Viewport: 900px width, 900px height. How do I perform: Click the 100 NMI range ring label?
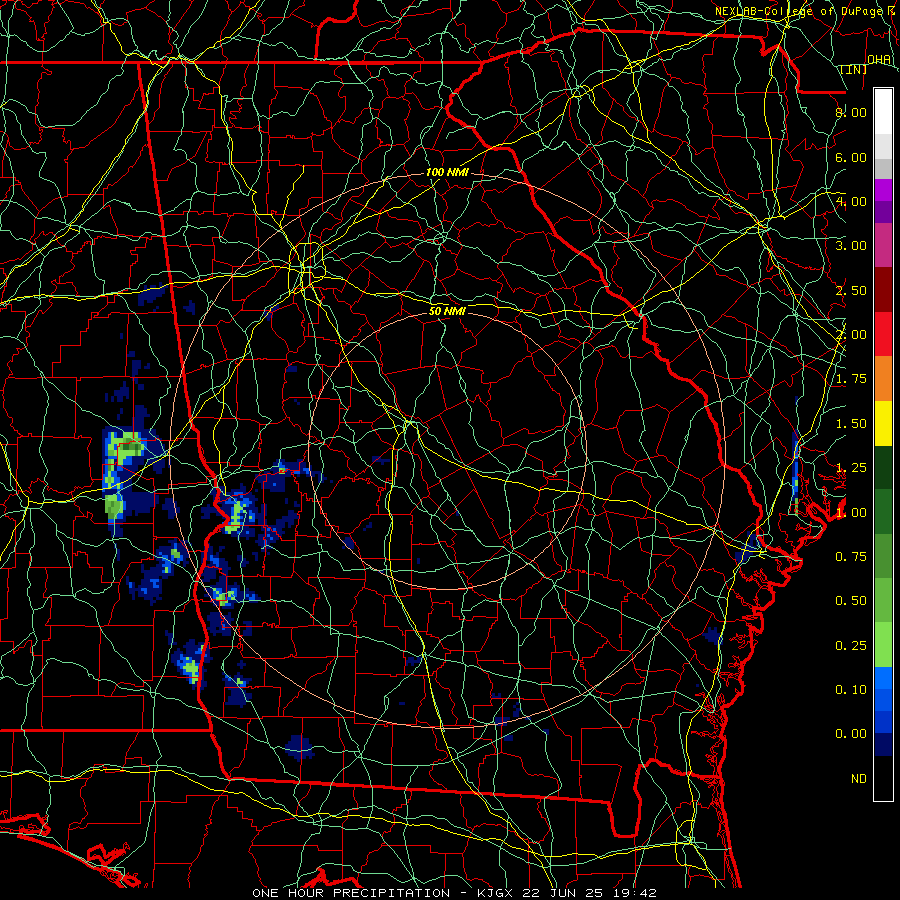click(447, 172)
